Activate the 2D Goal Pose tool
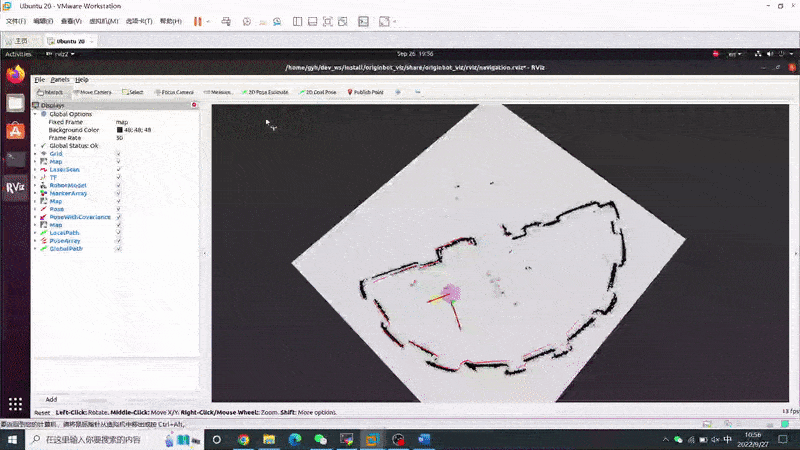The height and width of the screenshot is (450, 800). (320, 92)
